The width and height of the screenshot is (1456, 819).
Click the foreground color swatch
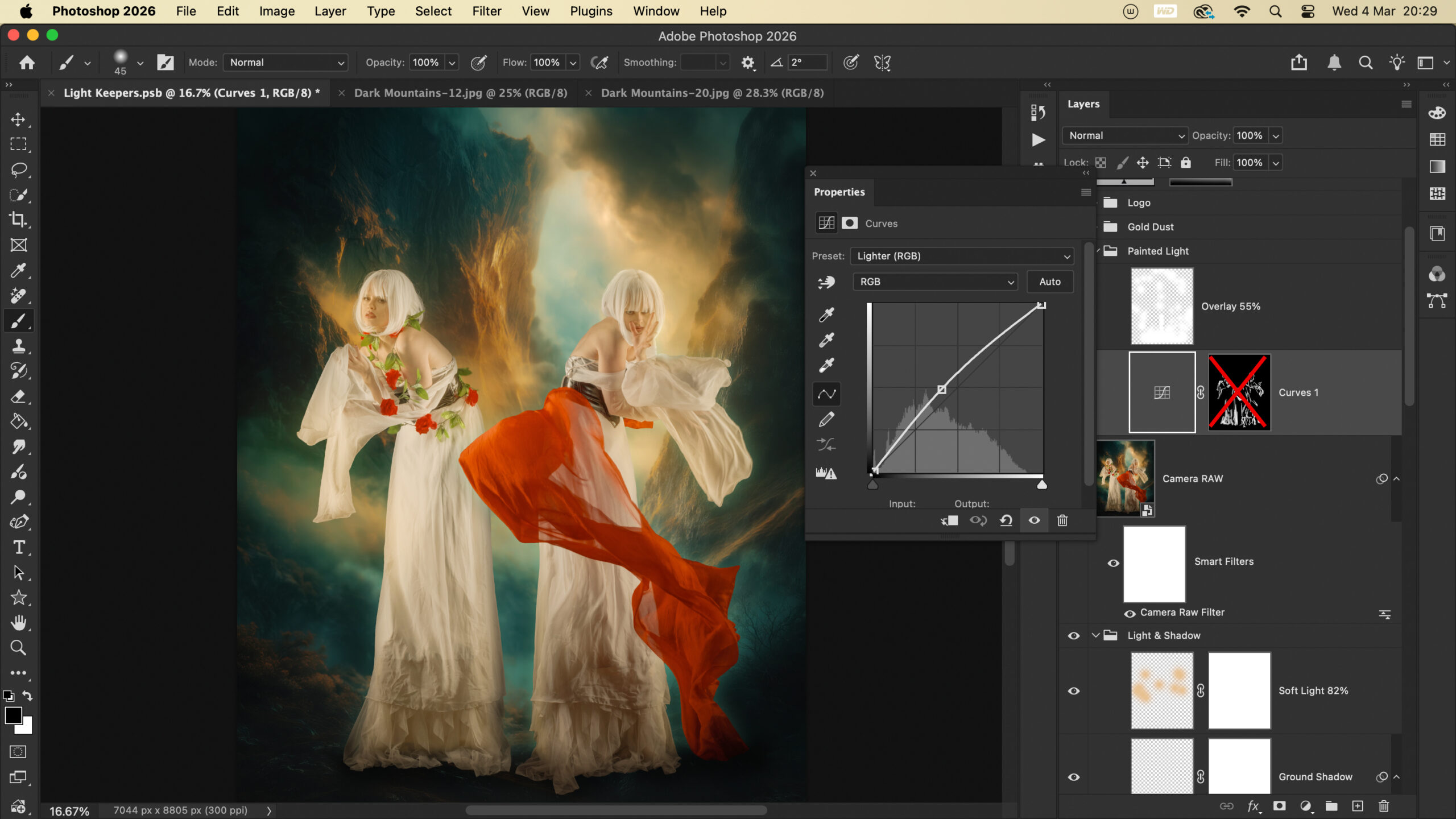[13, 715]
